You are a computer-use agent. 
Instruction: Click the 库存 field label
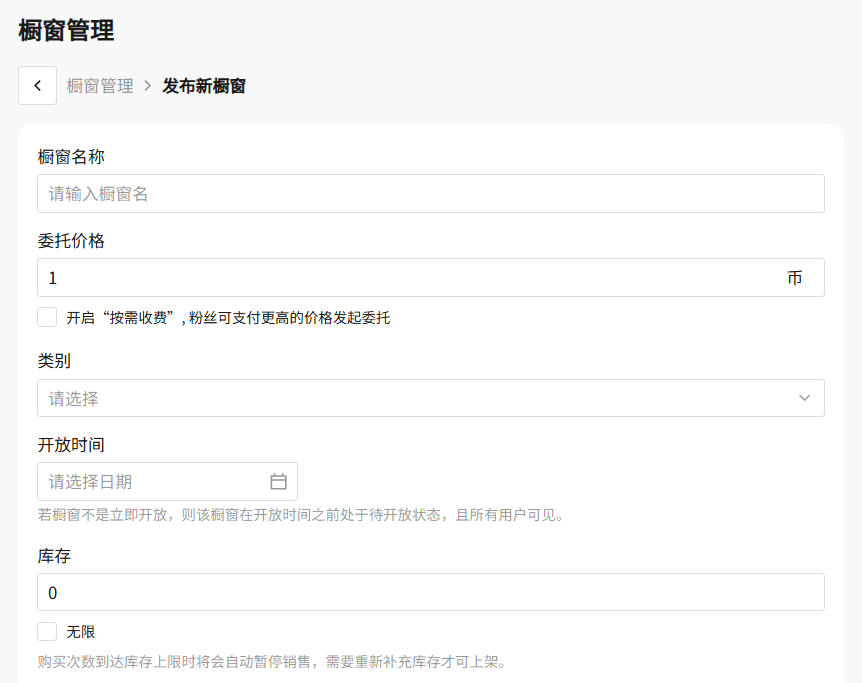pyautogui.click(x=54, y=556)
